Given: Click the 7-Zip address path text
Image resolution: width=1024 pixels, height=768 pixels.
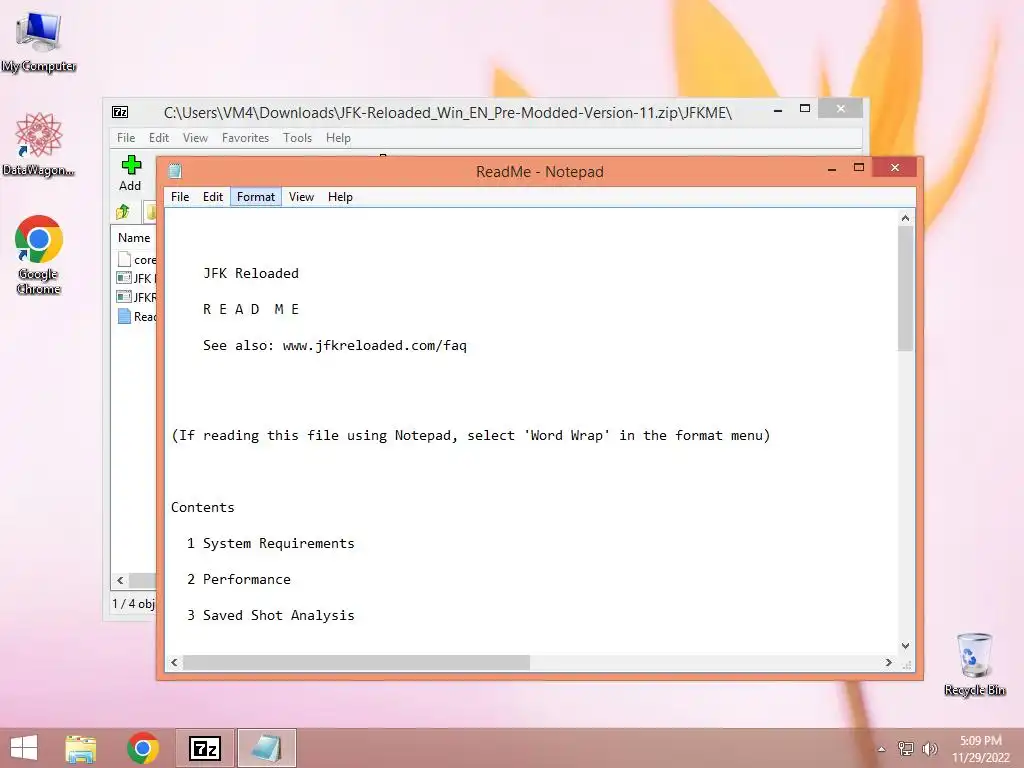Looking at the screenshot, I should click(447, 113).
